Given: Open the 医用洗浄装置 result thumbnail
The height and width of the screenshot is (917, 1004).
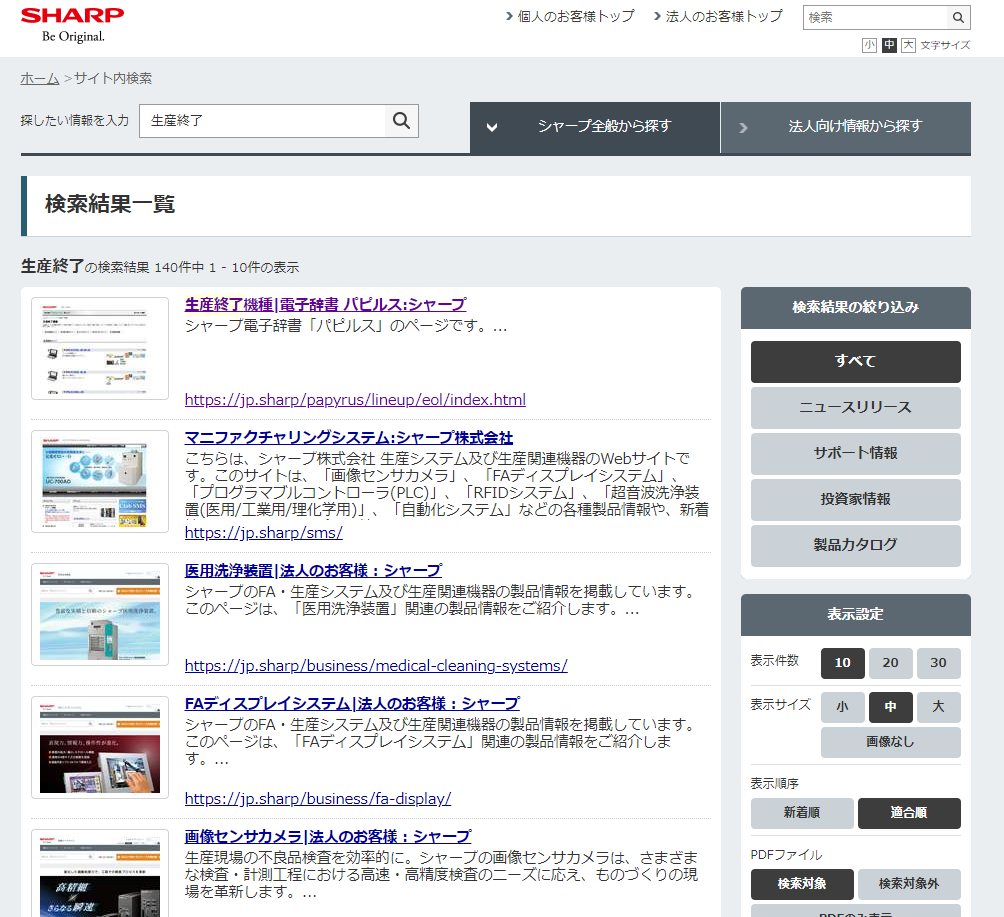Looking at the screenshot, I should coord(100,614).
